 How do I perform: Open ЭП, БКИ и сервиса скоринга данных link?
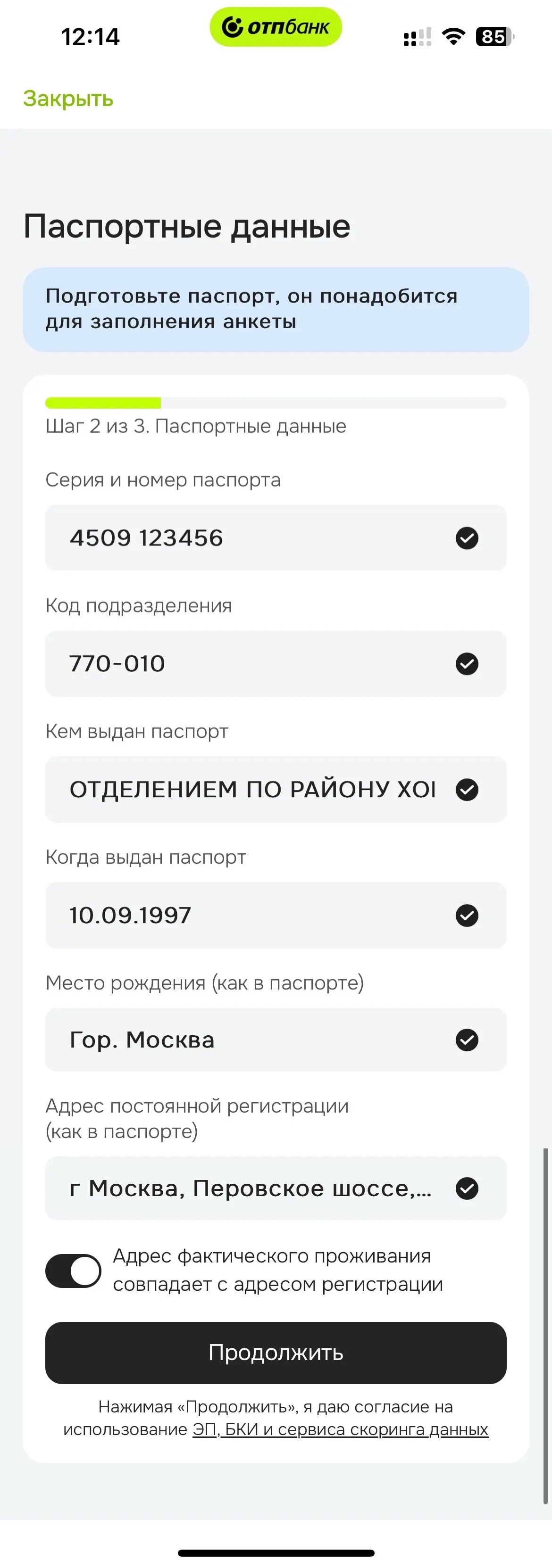pyautogui.click(x=340, y=1429)
